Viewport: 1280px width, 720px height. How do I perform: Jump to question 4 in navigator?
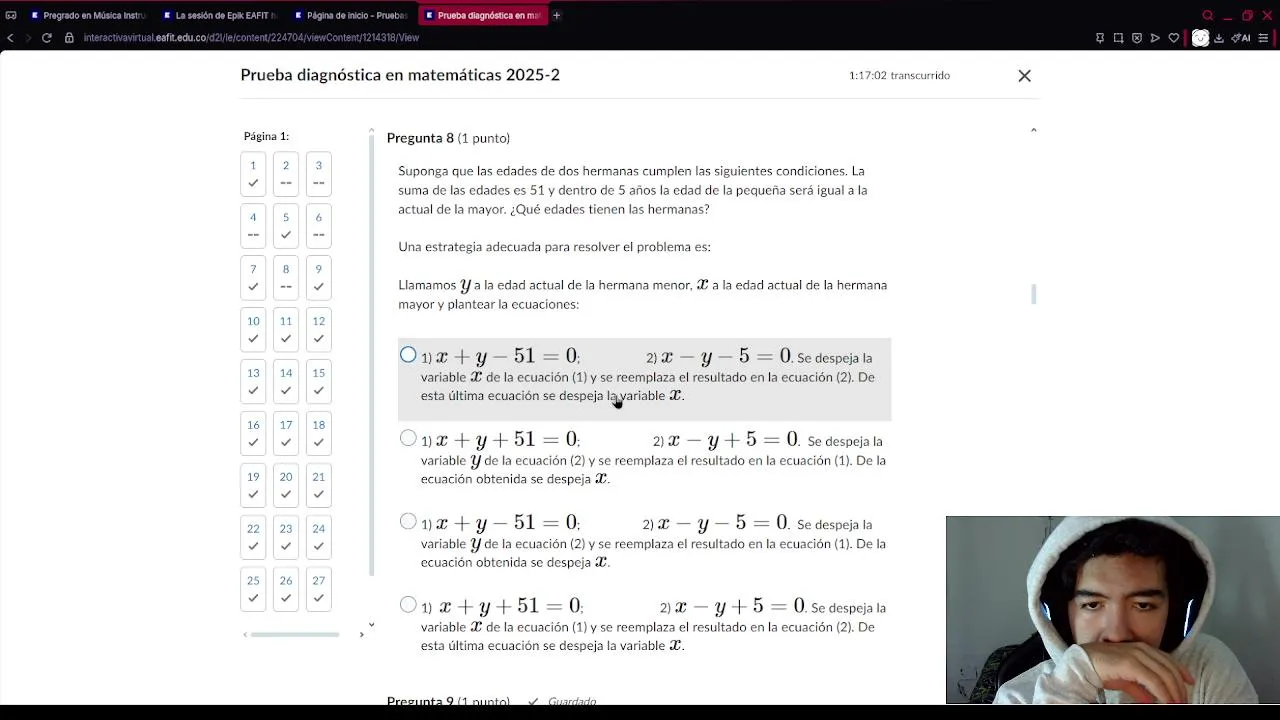click(253, 226)
